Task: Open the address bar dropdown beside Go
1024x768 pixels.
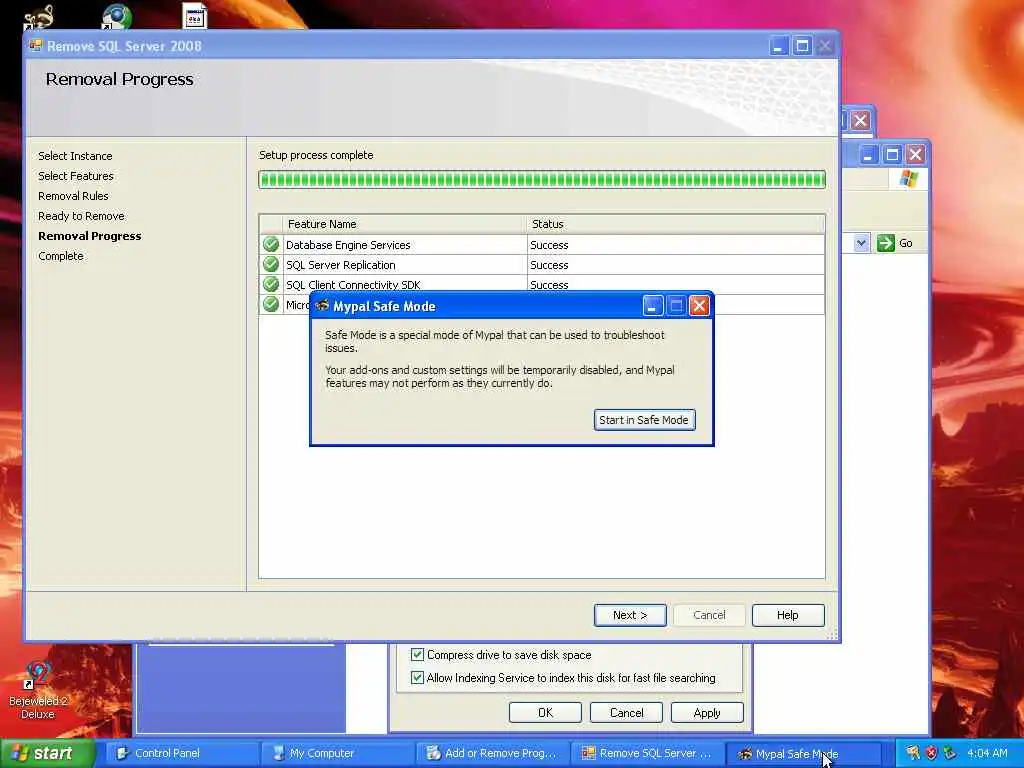Action: [x=861, y=243]
